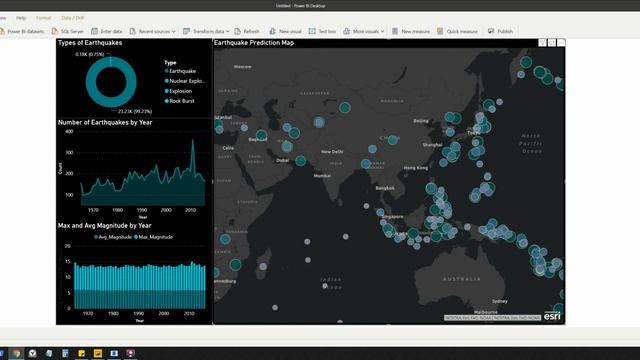Click the Sydney label on map
The height and width of the screenshot is (360, 640).
[x=500, y=301]
